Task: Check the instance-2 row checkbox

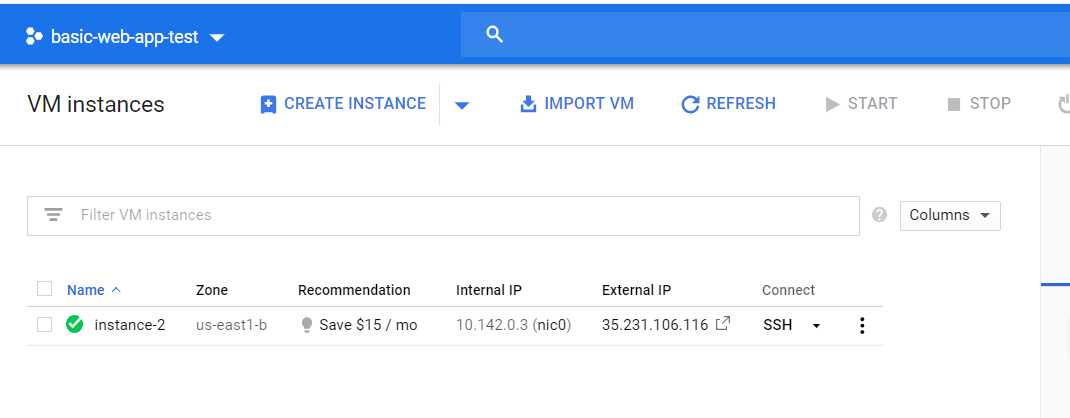Action: 44,324
